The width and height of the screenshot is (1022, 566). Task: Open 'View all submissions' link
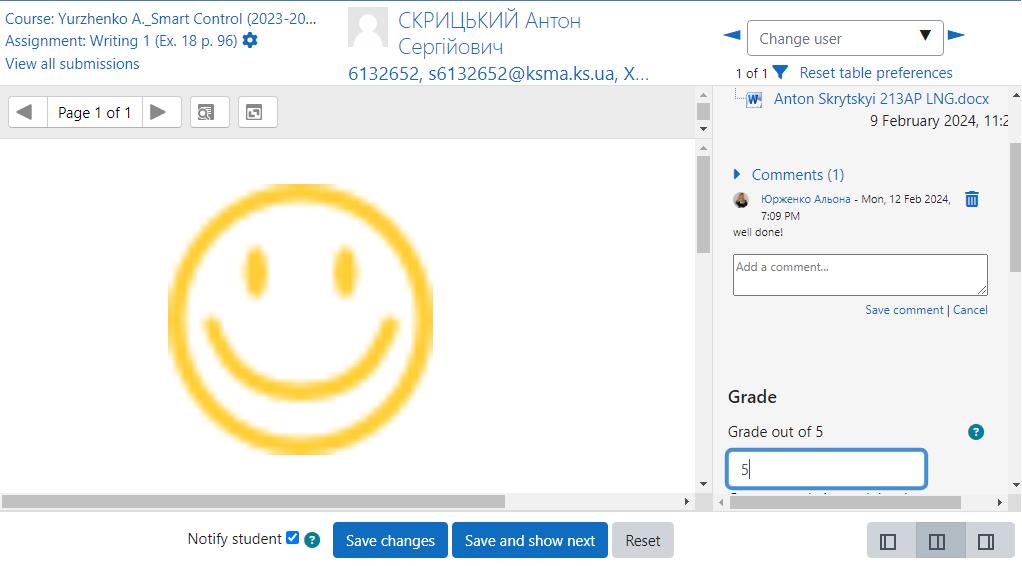point(72,64)
